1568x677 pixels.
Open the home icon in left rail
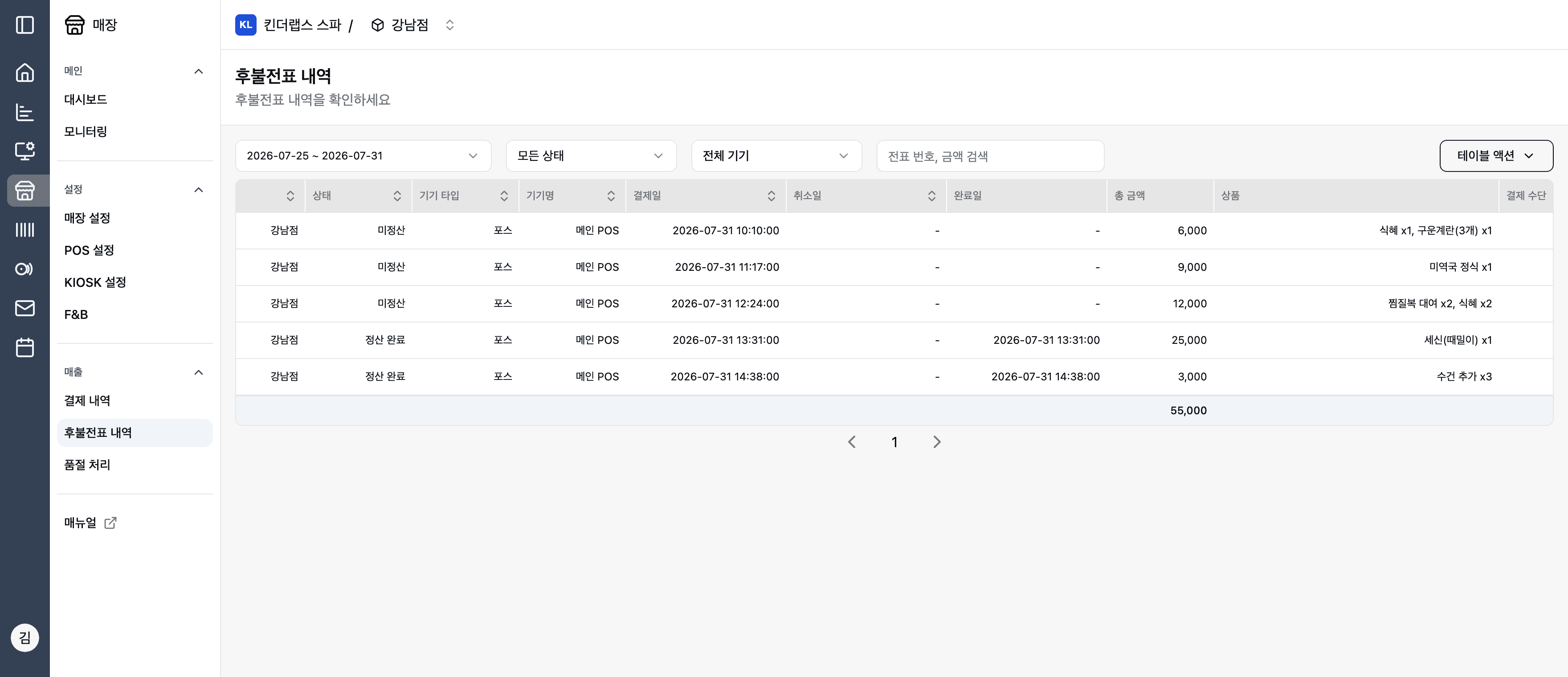pyautogui.click(x=24, y=73)
